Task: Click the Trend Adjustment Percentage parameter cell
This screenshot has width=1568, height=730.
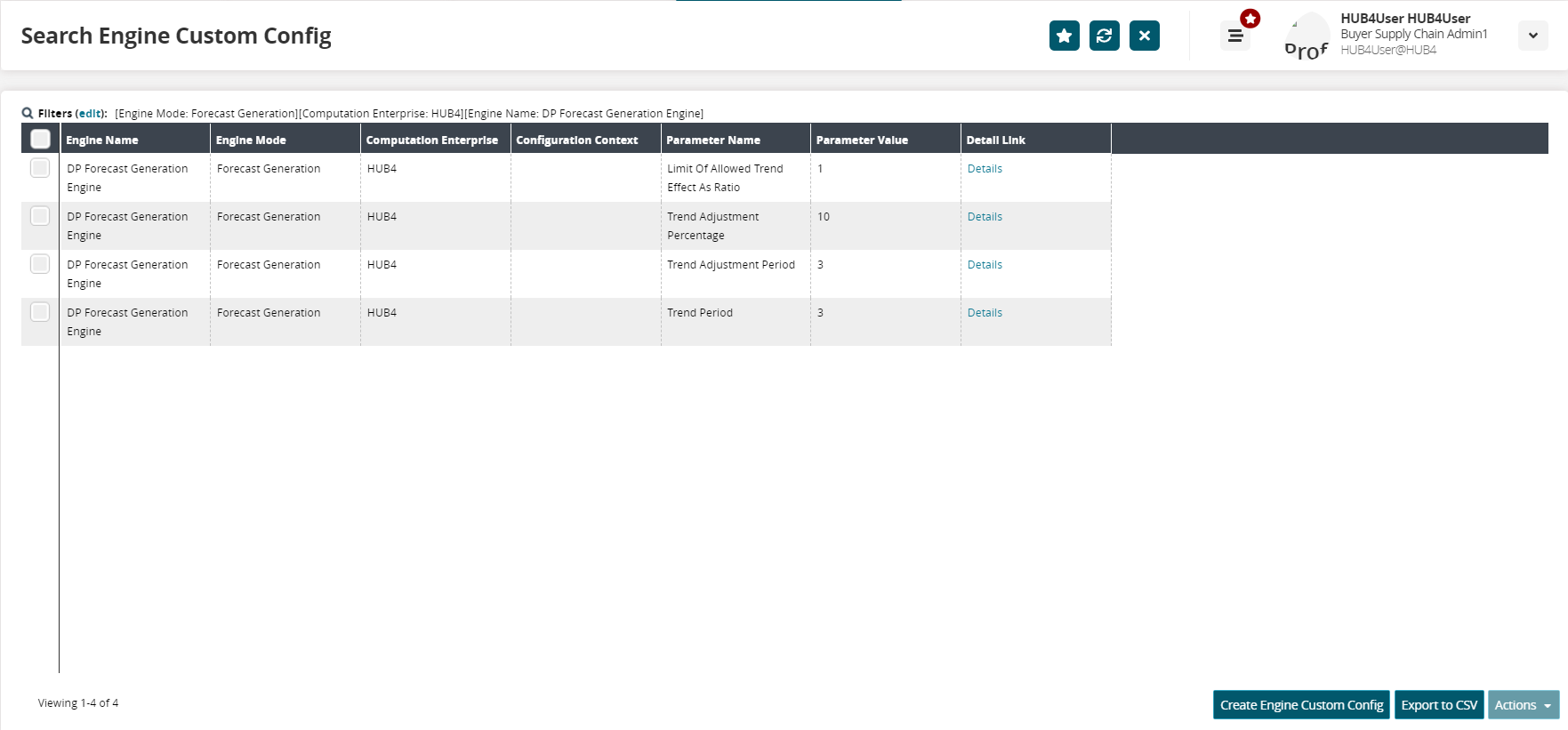Action: click(x=736, y=226)
